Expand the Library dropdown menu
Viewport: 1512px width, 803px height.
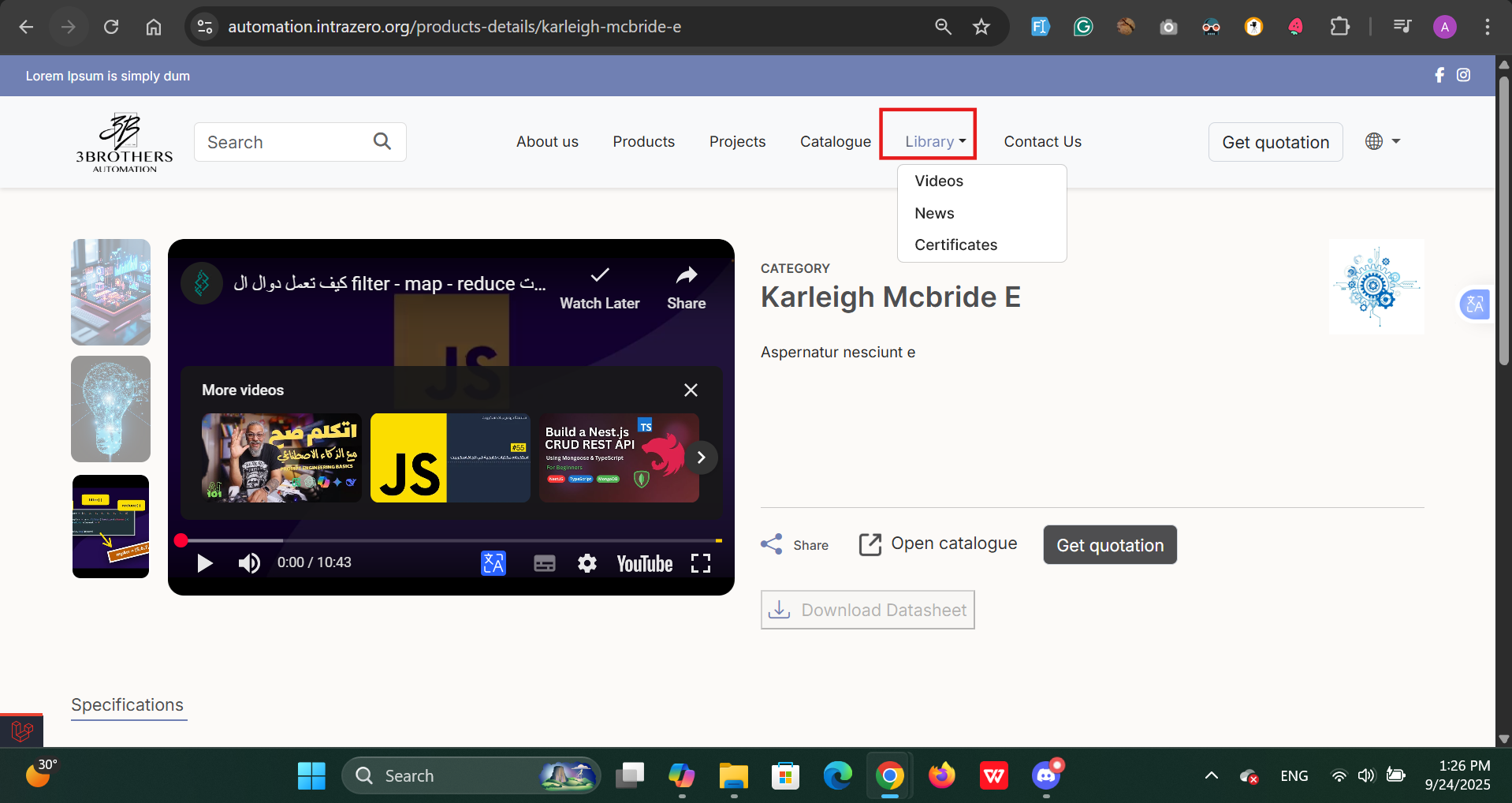(x=934, y=142)
